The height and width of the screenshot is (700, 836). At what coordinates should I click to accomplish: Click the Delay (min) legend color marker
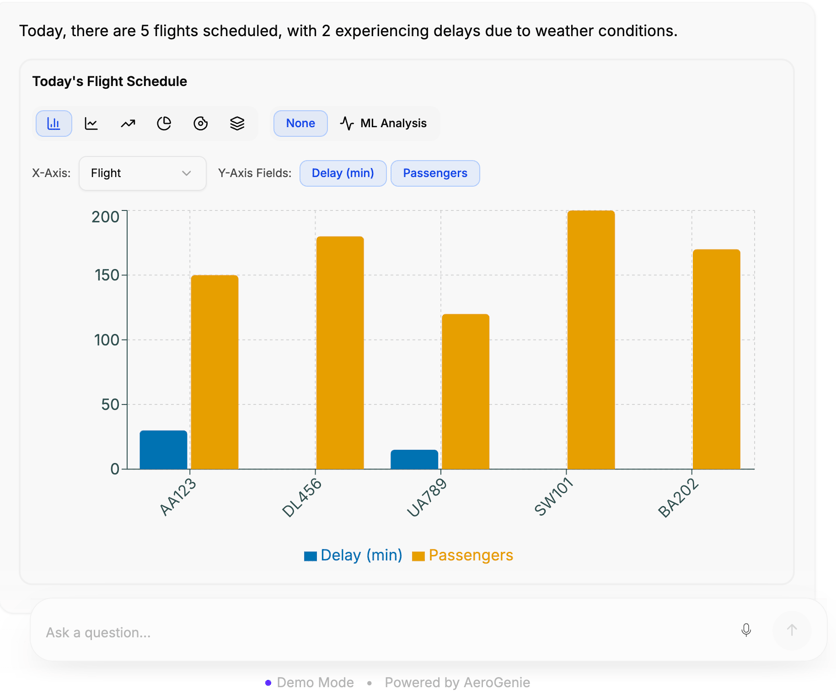pyautogui.click(x=309, y=555)
